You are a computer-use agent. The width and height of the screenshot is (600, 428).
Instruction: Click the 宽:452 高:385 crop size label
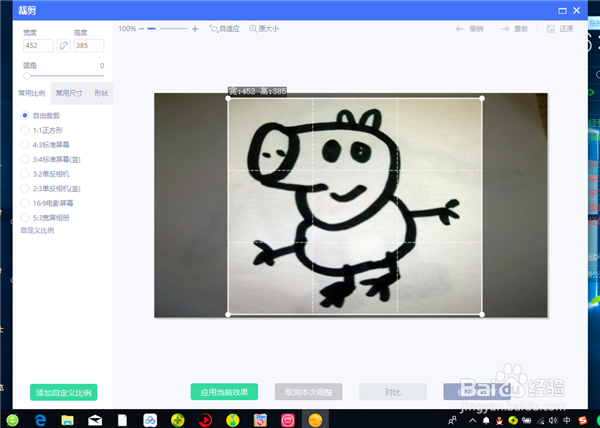[x=257, y=91]
